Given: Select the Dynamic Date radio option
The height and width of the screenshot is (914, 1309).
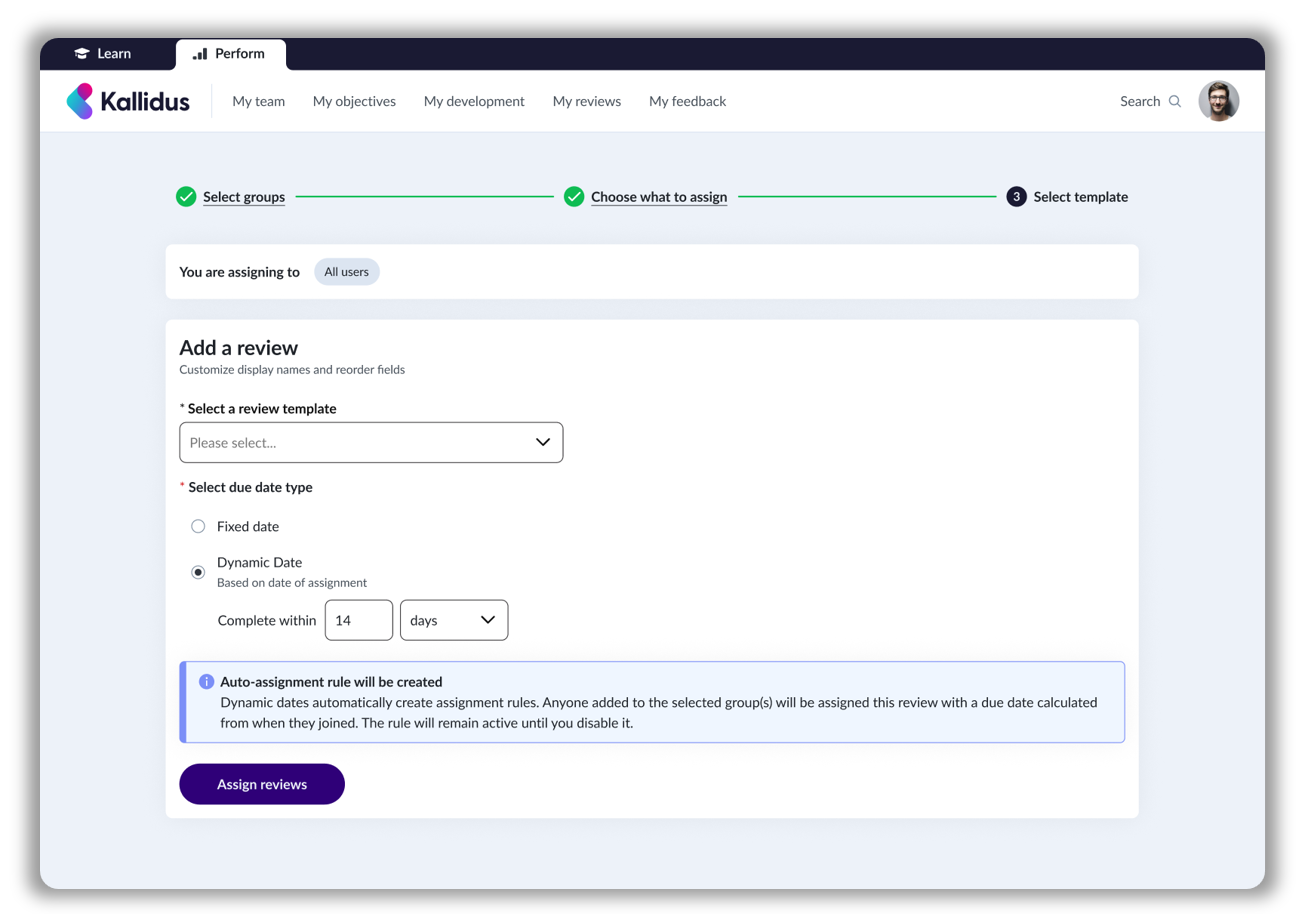Looking at the screenshot, I should (x=198, y=572).
